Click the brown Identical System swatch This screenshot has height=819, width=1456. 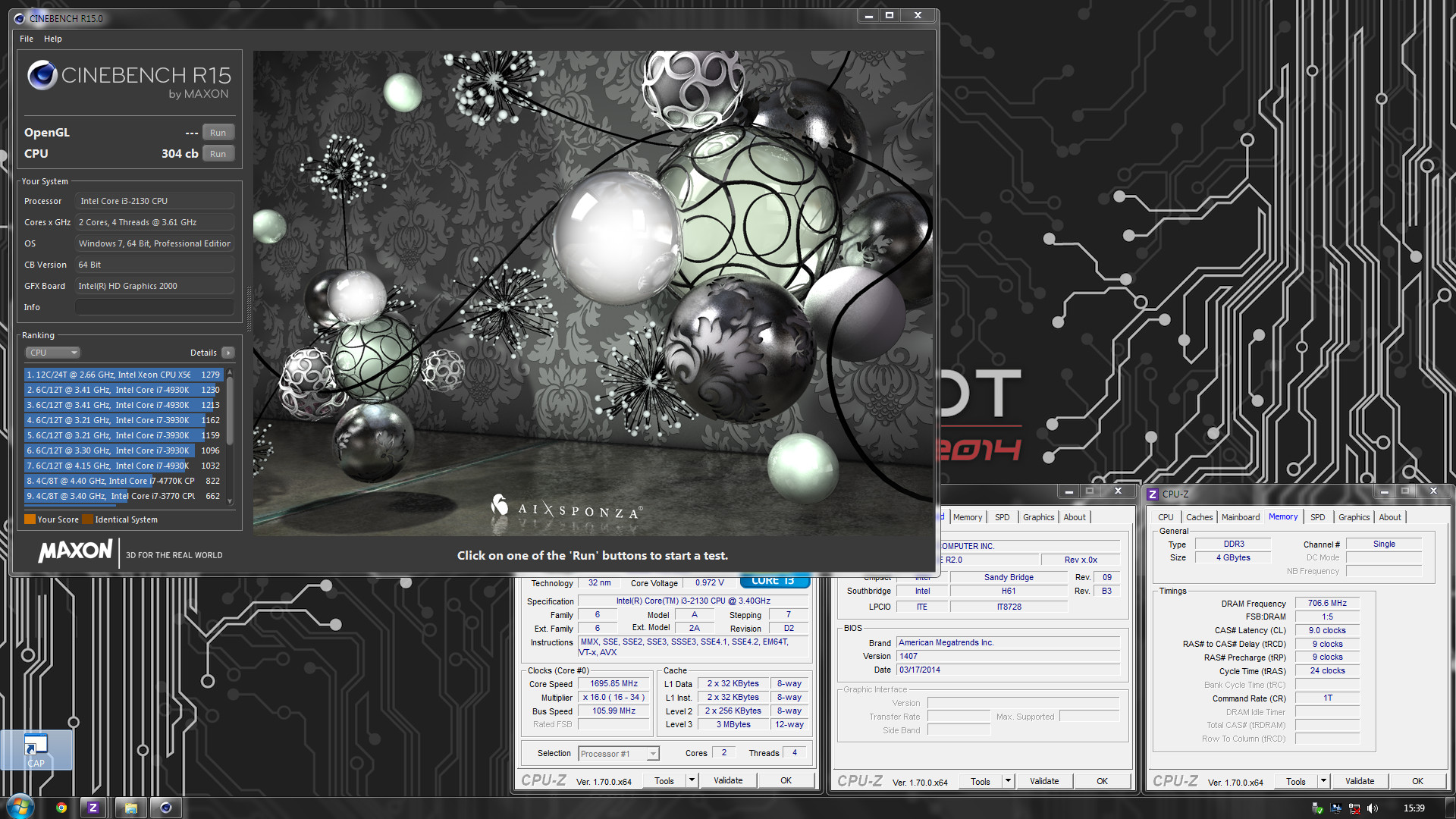click(x=87, y=519)
